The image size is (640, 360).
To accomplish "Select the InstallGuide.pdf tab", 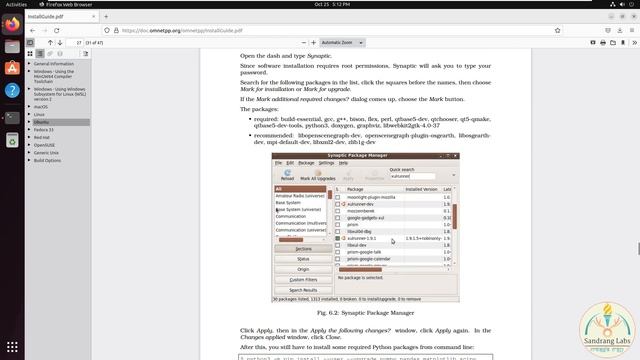I will 62,17.
